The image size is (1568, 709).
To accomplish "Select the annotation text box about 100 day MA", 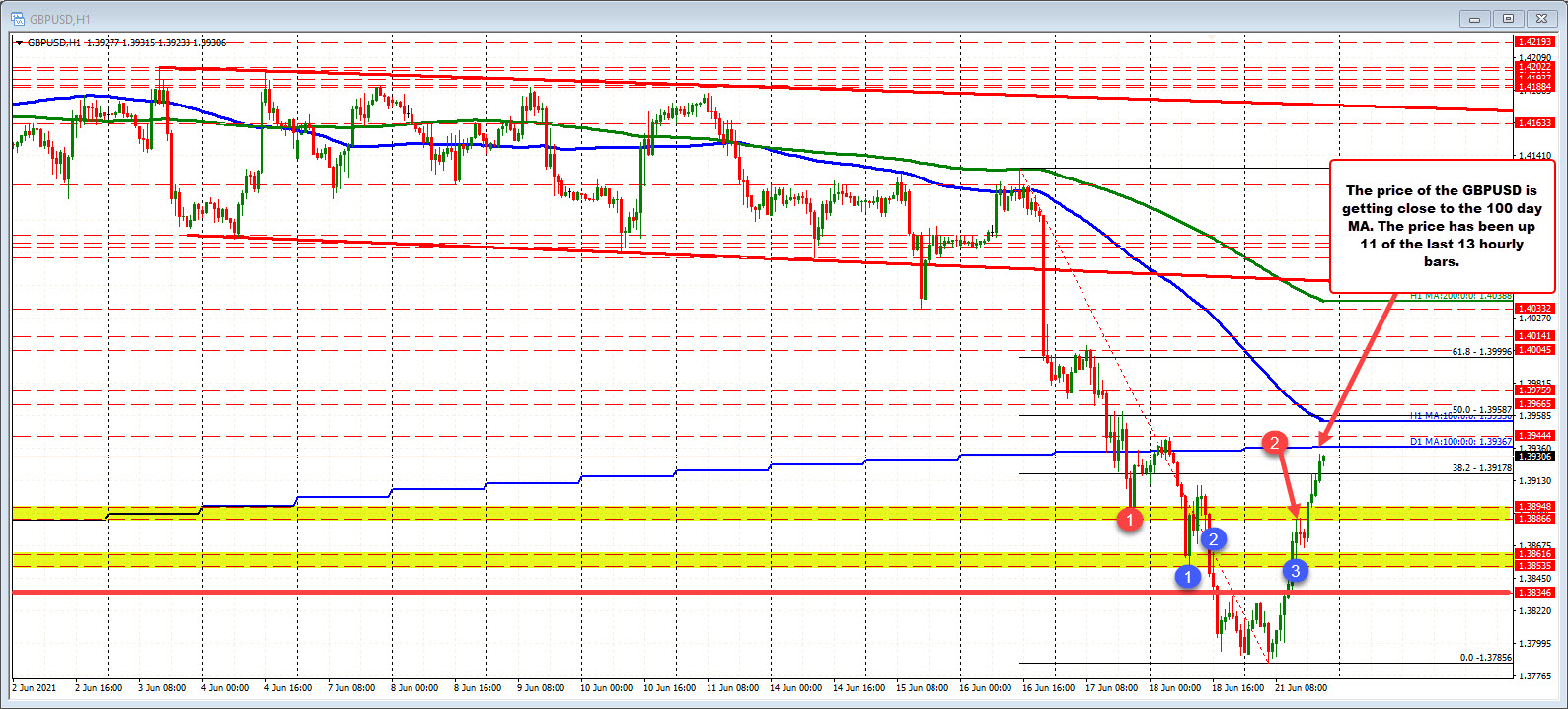I will tap(1441, 226).
